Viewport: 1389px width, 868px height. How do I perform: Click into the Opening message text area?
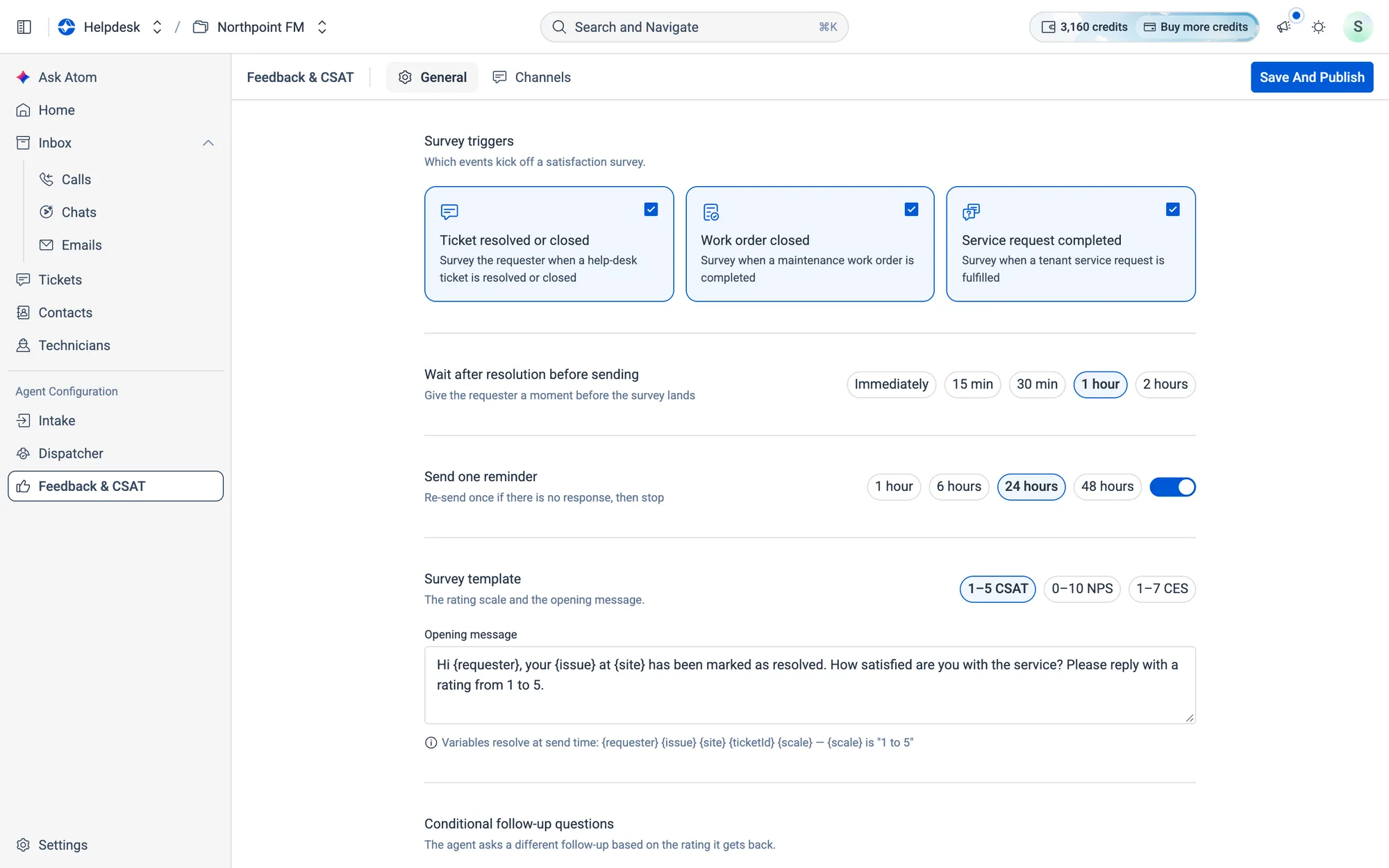[810, 685]
